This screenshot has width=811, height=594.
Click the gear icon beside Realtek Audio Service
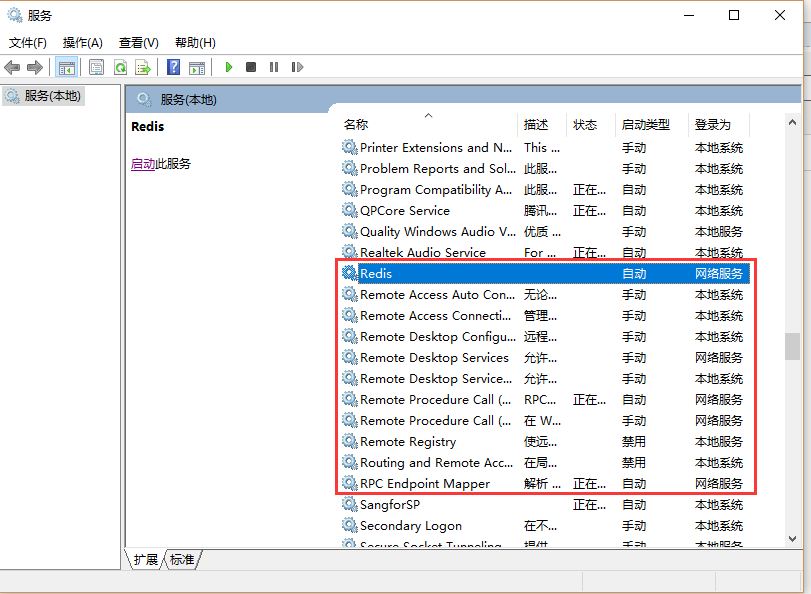click(x=350, y=252)
